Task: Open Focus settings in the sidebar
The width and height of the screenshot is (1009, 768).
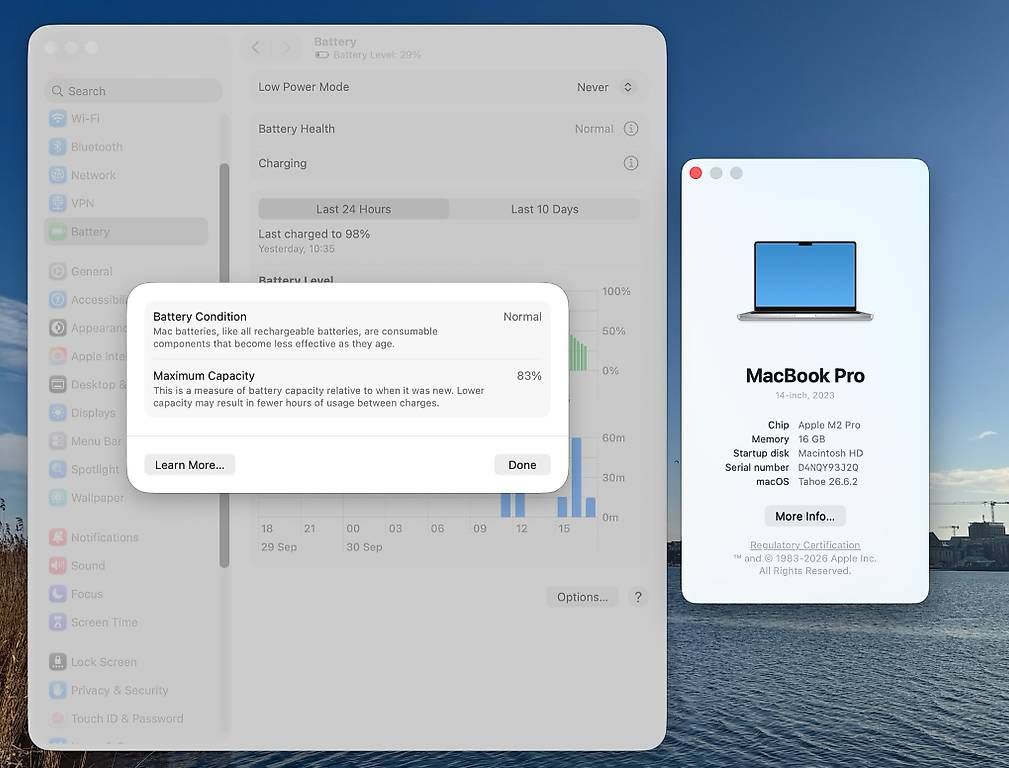Action: click(x=126, y=594)
